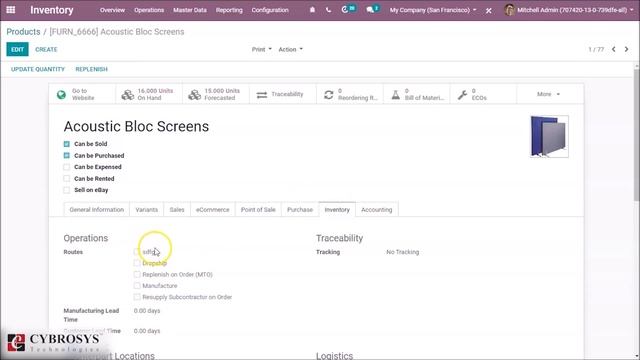Open the Overview menu
The height and width of the screenshot is (360, 640).
click(112, 10)
